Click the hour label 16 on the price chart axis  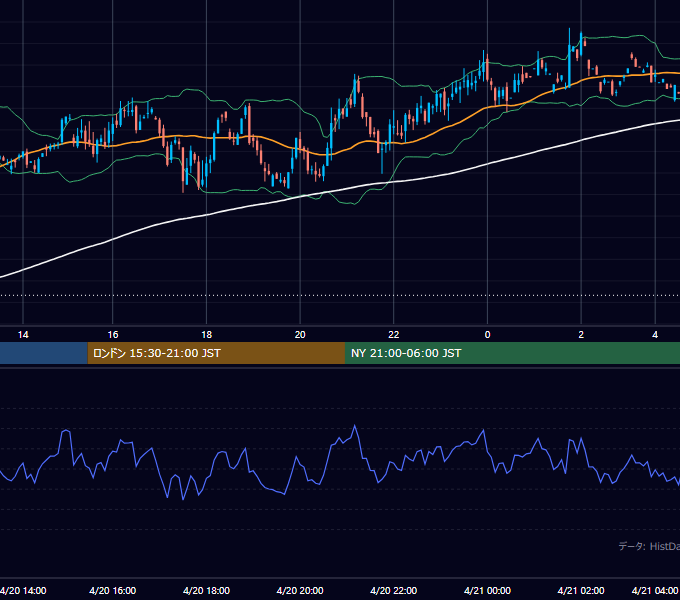[113, 335]
